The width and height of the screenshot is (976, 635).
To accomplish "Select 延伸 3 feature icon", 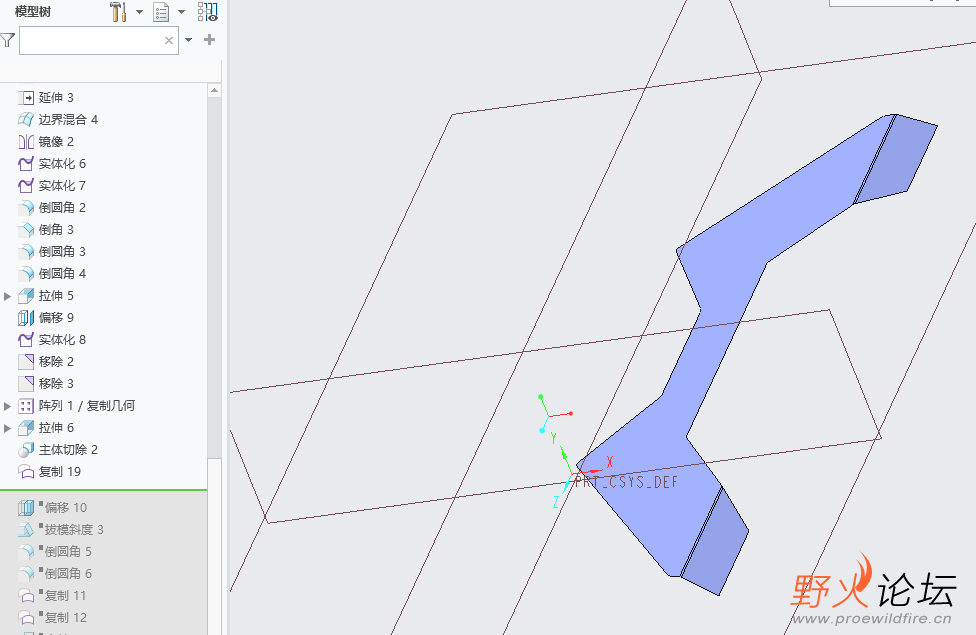I will 26,98.
